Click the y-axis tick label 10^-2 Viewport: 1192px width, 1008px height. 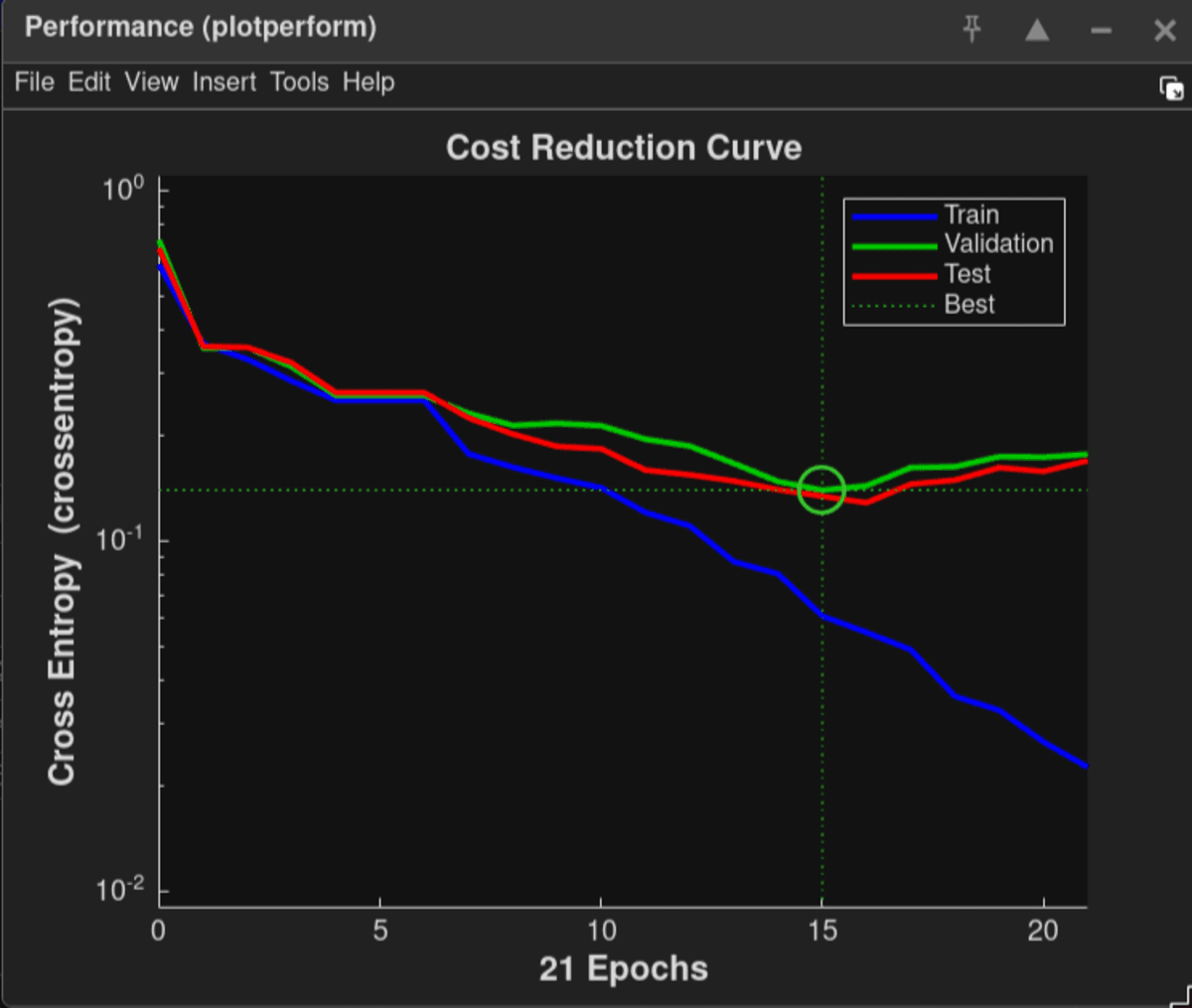(x=119, y=889)
